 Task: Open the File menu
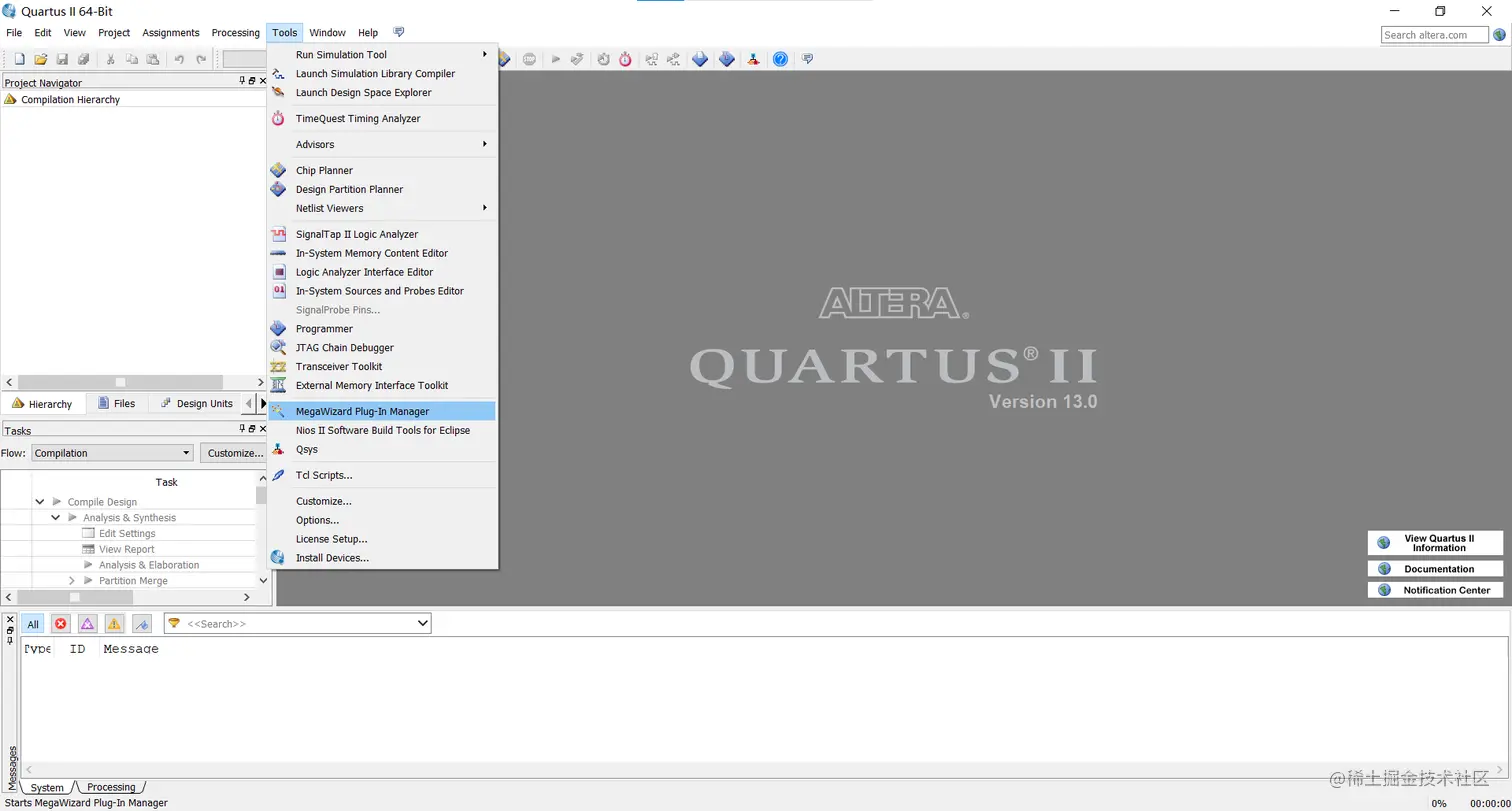pos(14,33)
